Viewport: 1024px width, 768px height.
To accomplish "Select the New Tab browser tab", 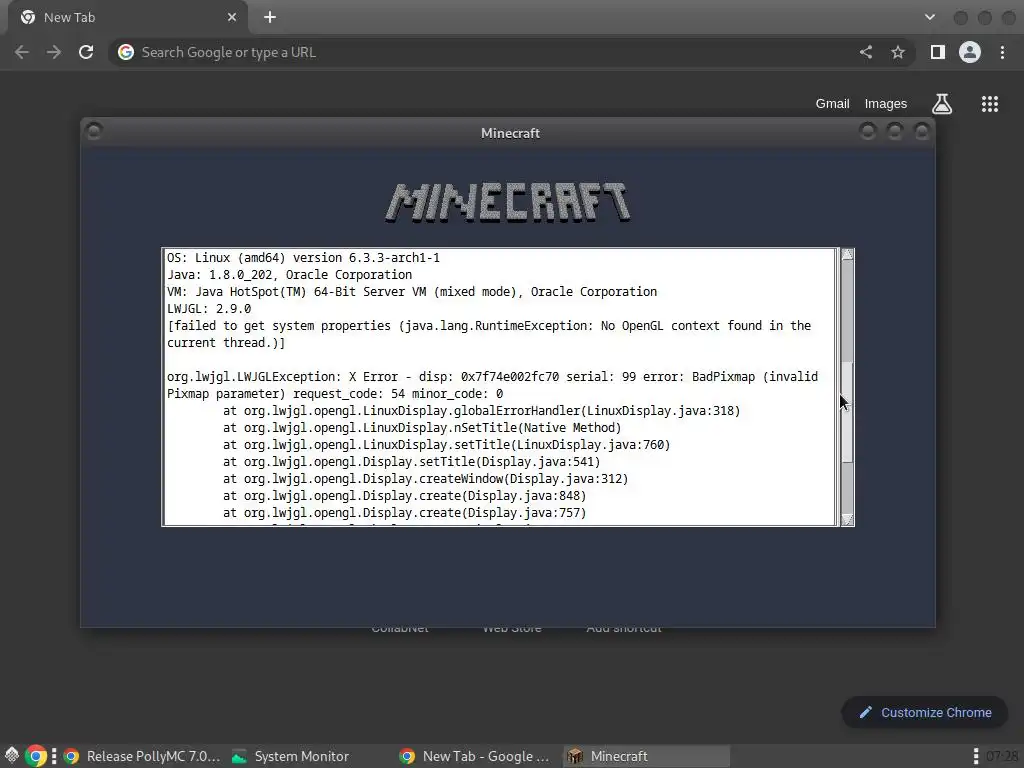I will [129, 18].
